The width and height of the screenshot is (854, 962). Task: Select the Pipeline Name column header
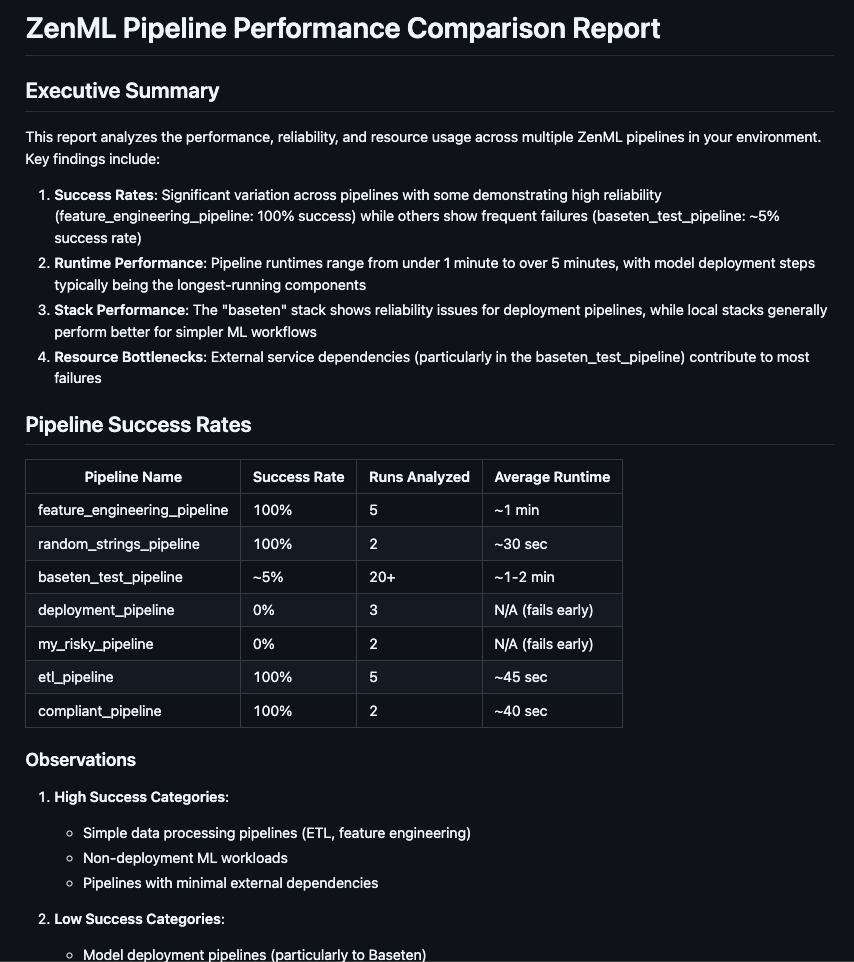(133, 477)
